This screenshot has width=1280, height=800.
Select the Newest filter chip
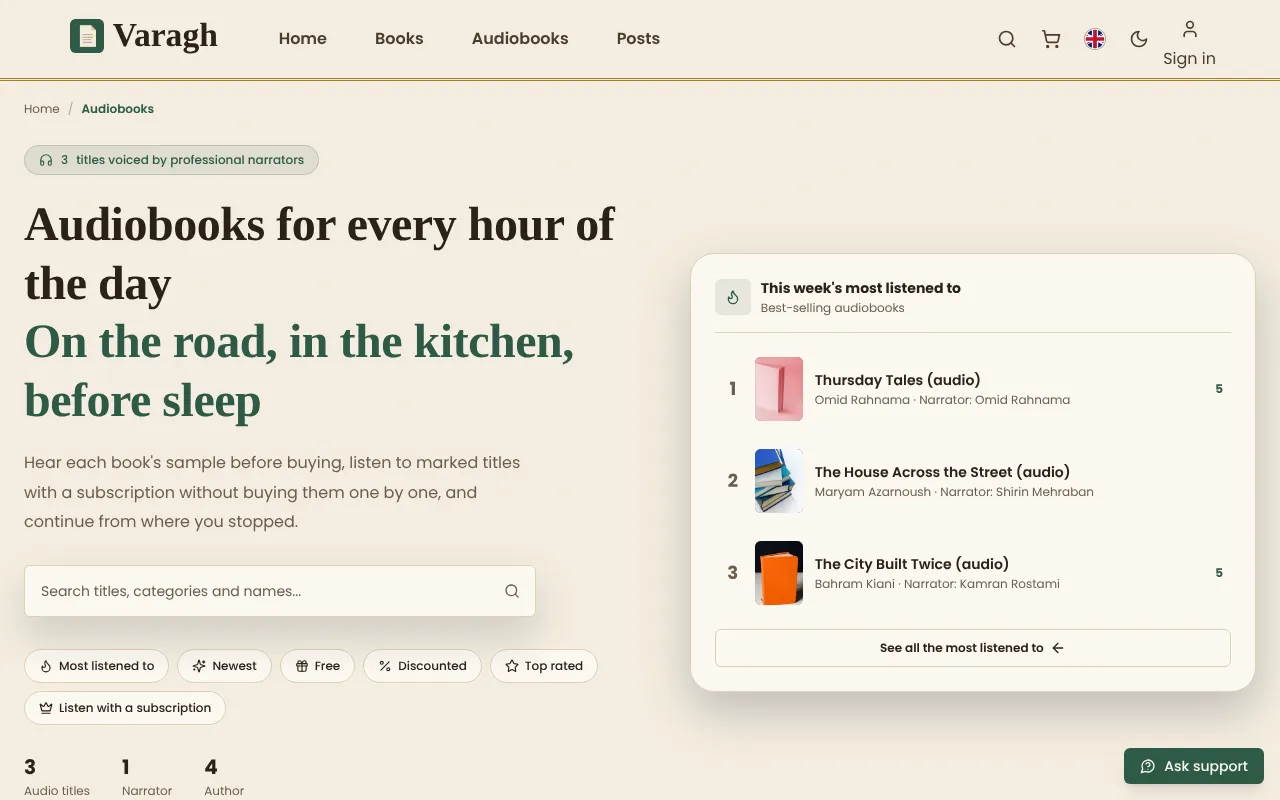pyautogui.click(x=224, y=666)
